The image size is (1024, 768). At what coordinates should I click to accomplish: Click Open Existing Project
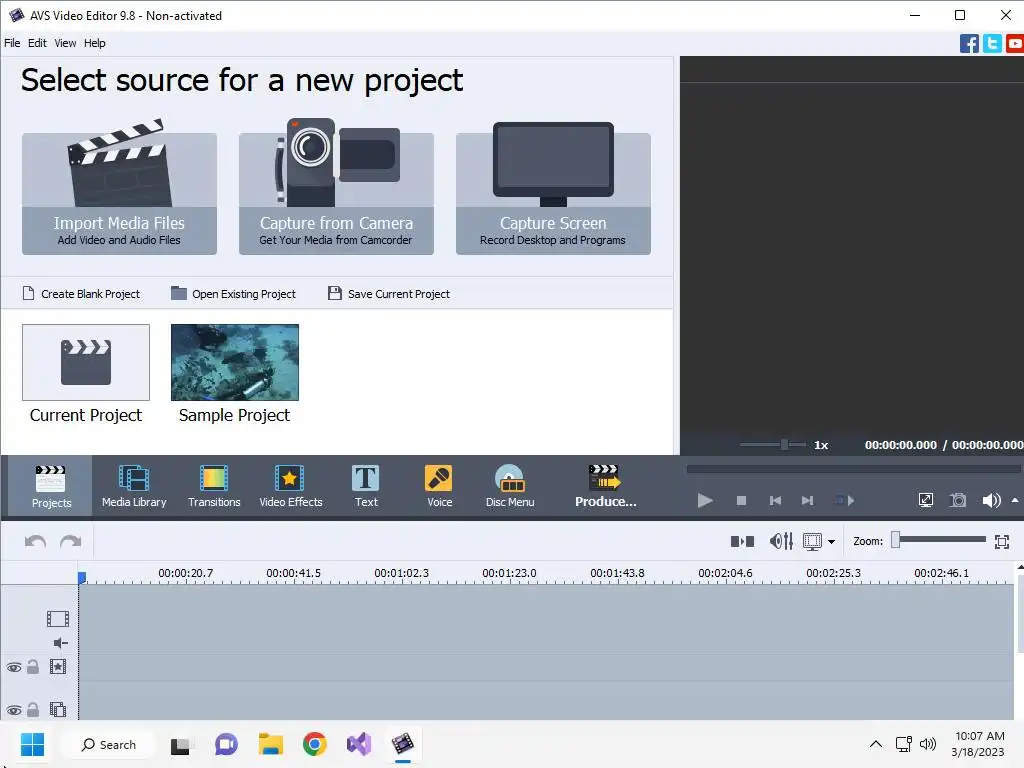point(233,294)
